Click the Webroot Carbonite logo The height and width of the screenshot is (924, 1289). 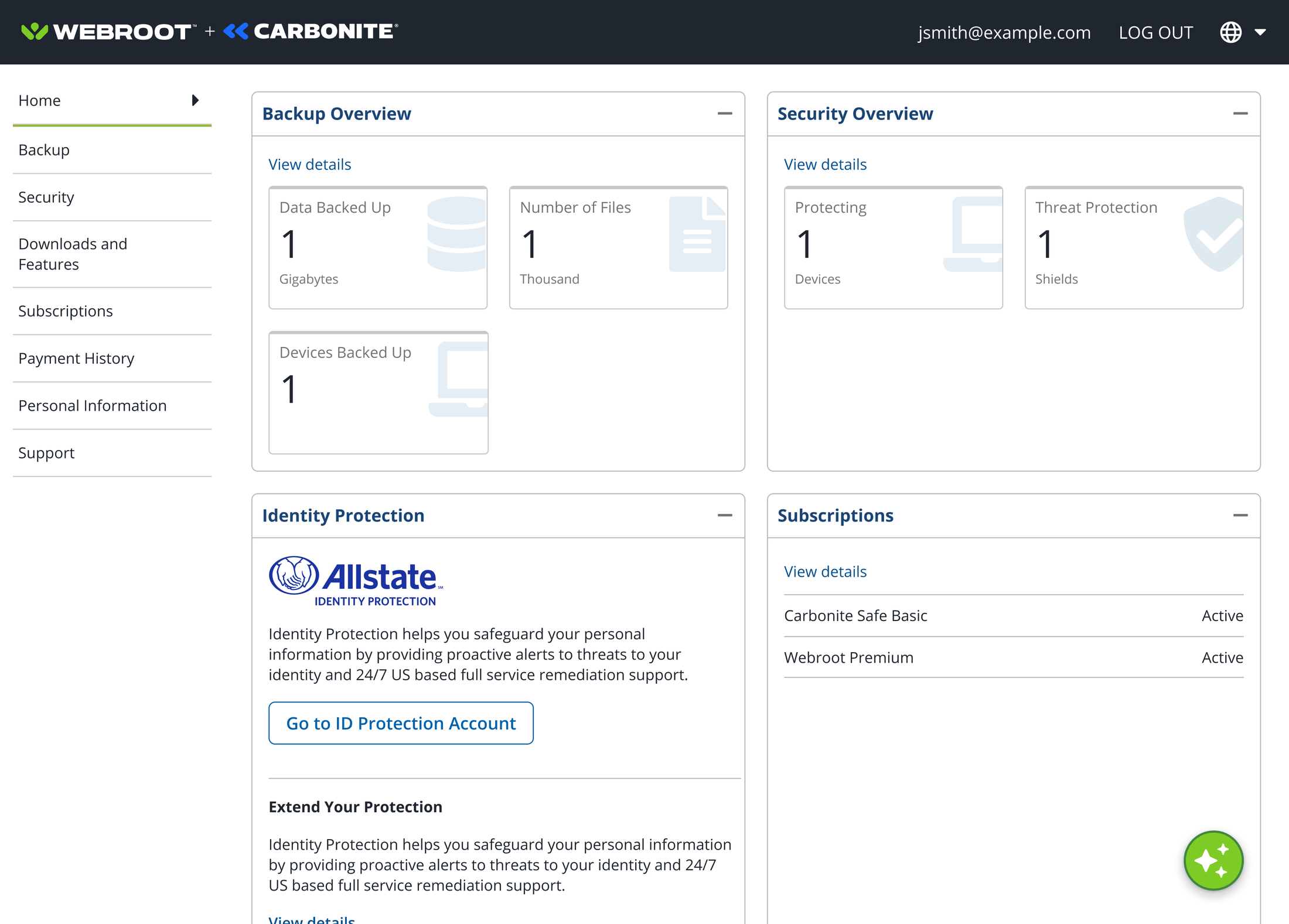(x=210, y=31)
